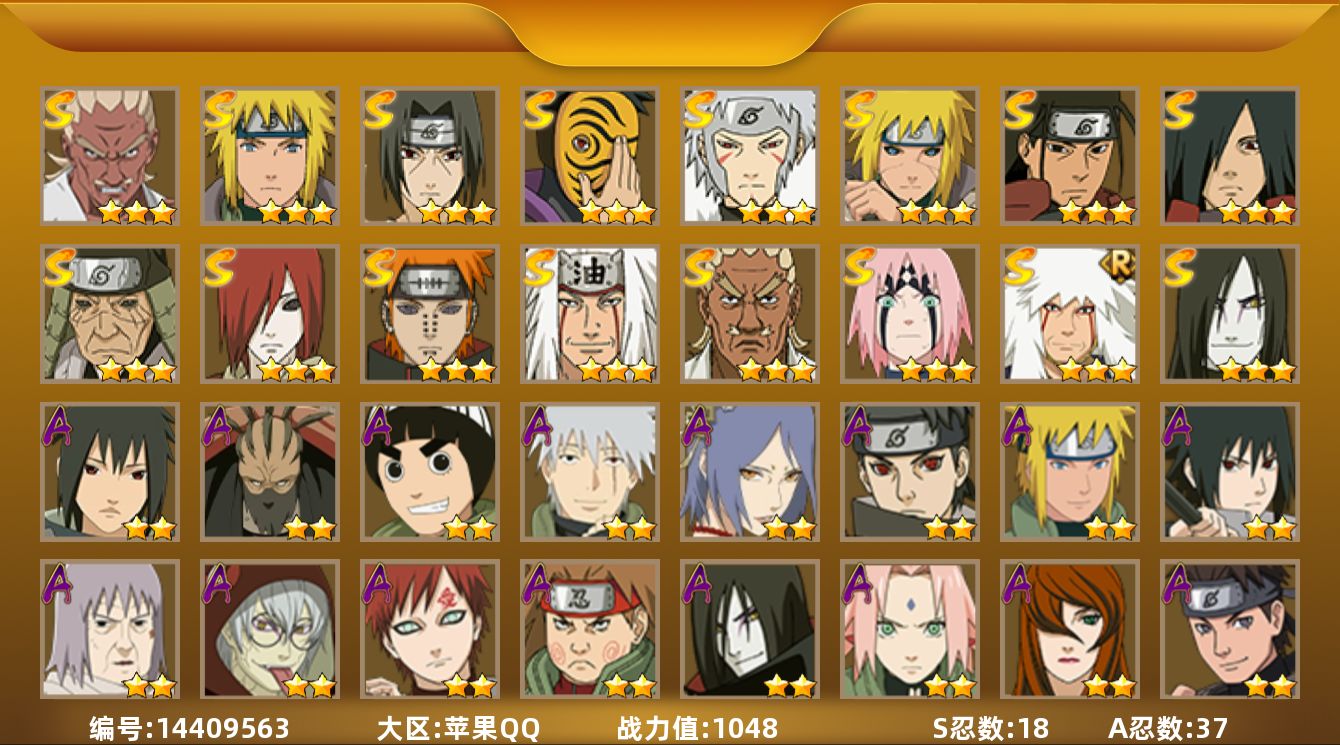Select Gaara with the red forehead tattoo
The image size is (1340, 745).
(430, 629)
